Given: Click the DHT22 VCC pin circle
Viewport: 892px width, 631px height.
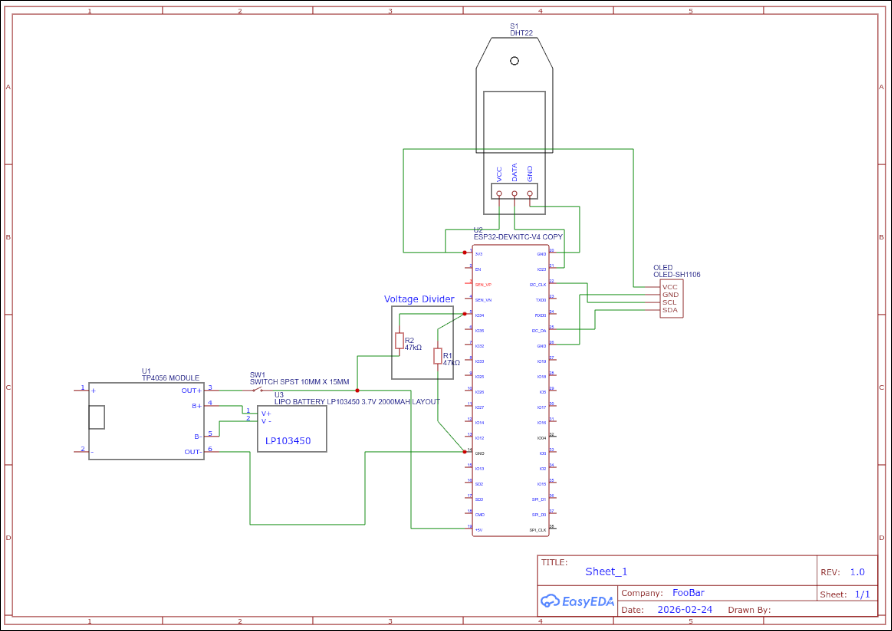Looking at the screenshot, I should pyautogui.click(x=499, y=193).
